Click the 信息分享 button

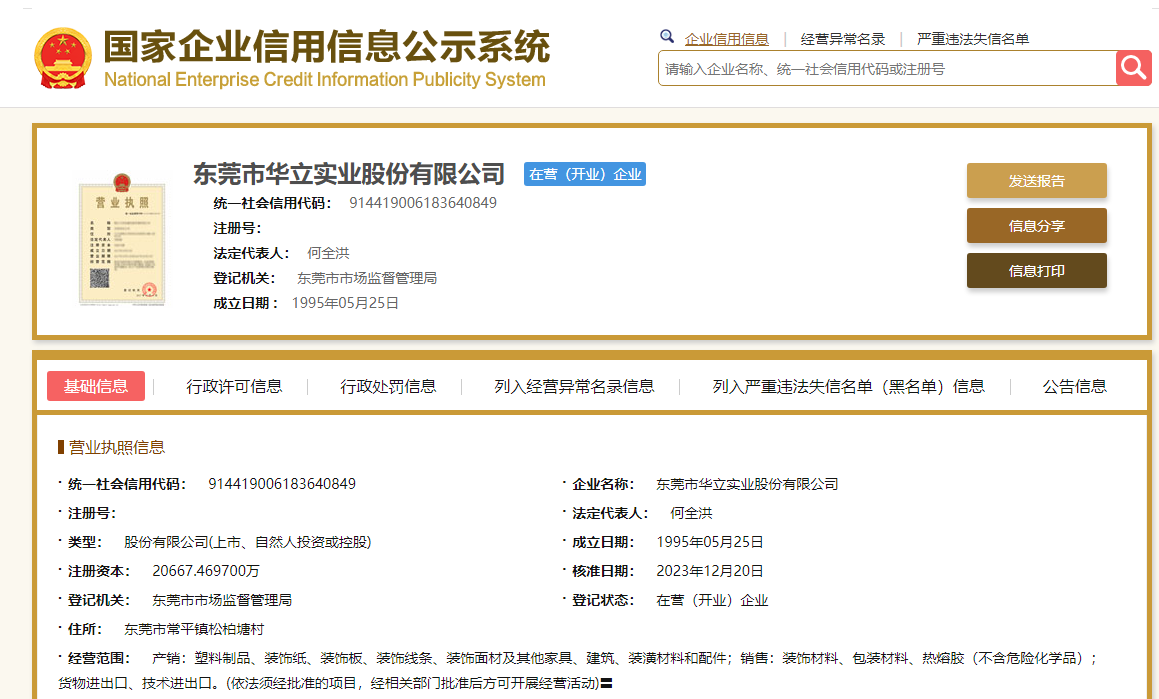click(x=1036, y=226)
